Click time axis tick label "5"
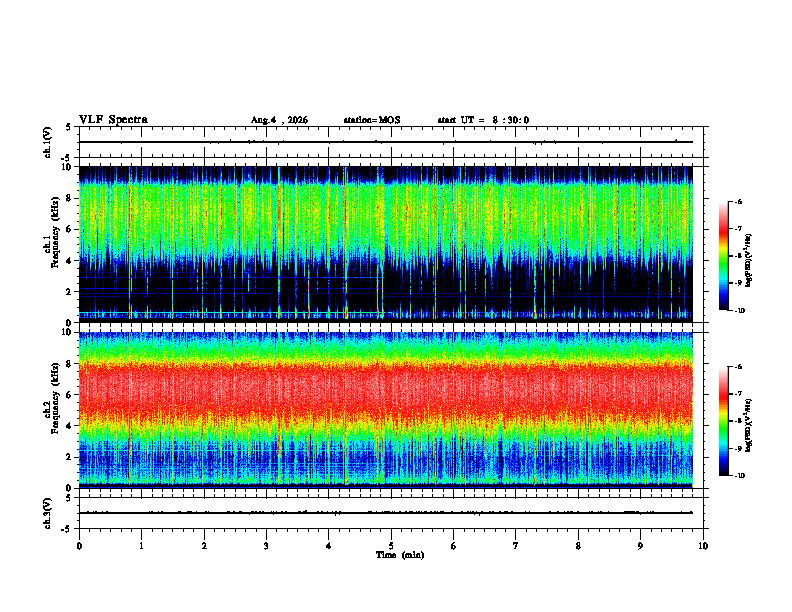Viewport: 792px width, 612px height. click(391, 546)
